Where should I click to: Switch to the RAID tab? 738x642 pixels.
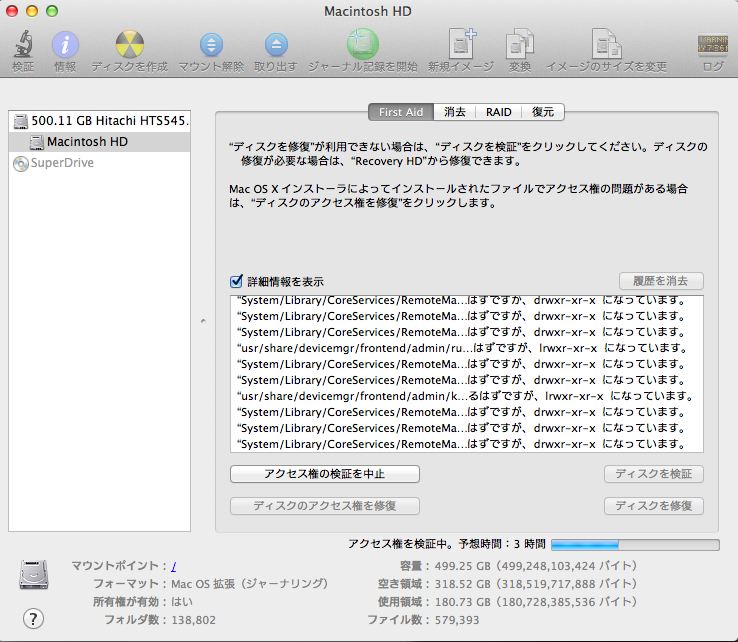[498, 112]
